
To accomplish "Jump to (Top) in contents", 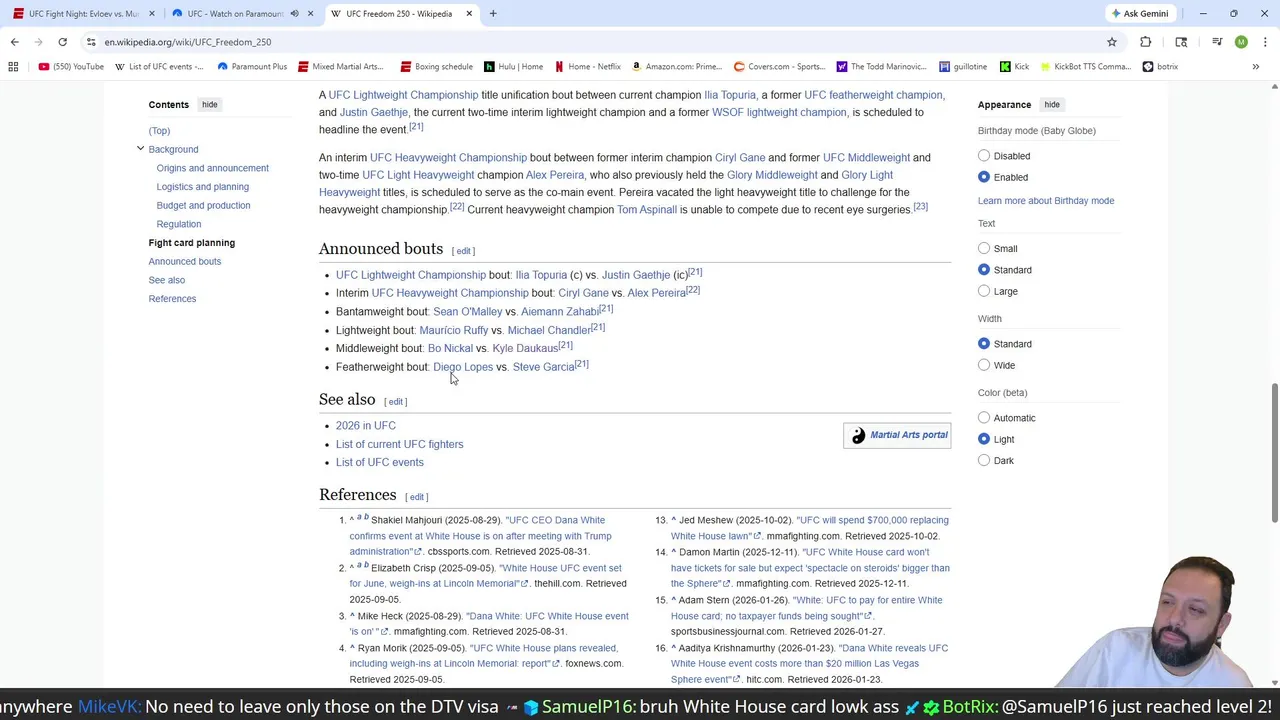I will tap(159, 131).
